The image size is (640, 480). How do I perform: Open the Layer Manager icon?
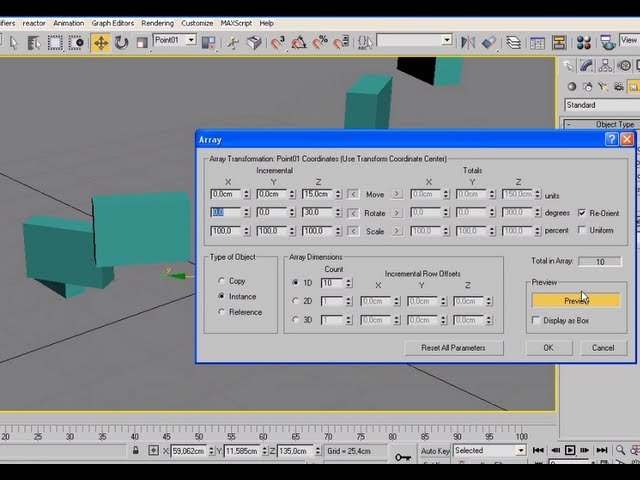click(x=513, y=42)
